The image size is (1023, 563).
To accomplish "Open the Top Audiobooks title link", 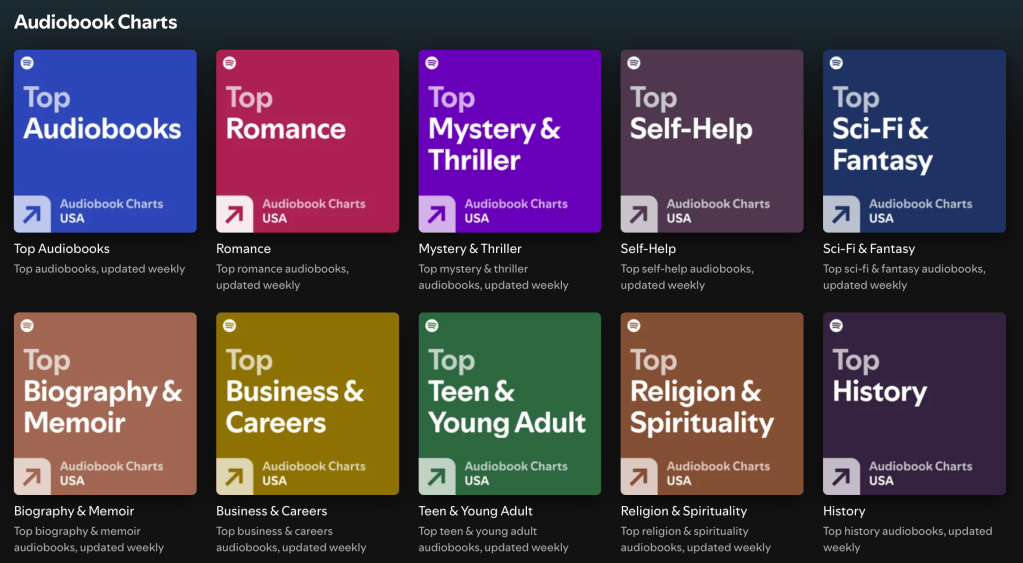I will tap(62, 249).
